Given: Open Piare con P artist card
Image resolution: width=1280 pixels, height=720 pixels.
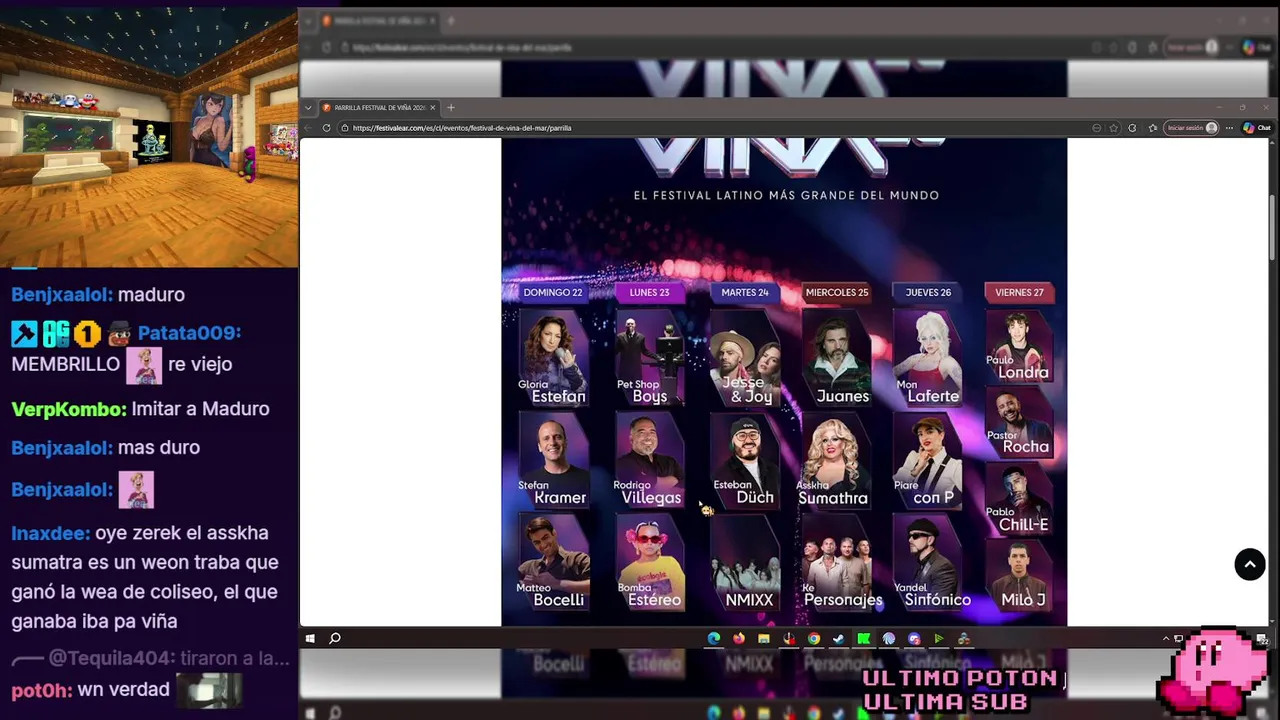Looking at the screenshot, I should pyautogui.click(x=928, y=460).
